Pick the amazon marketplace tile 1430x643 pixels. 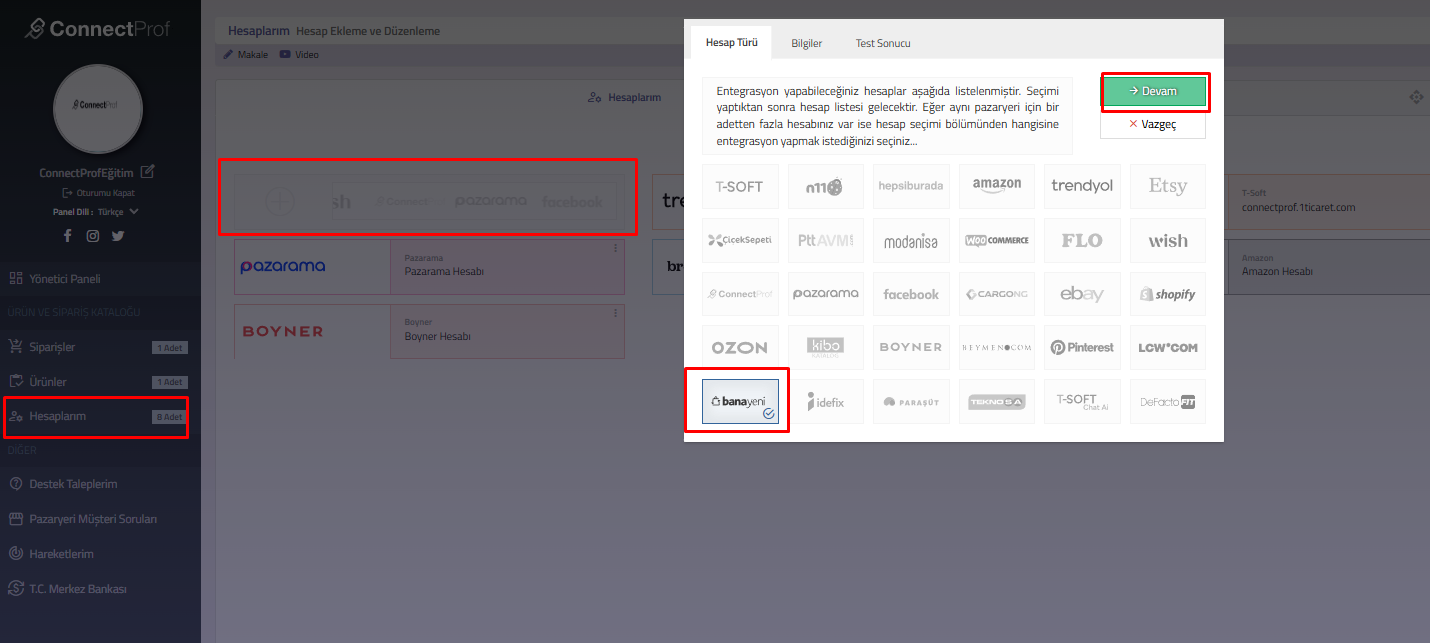(997, 186)
